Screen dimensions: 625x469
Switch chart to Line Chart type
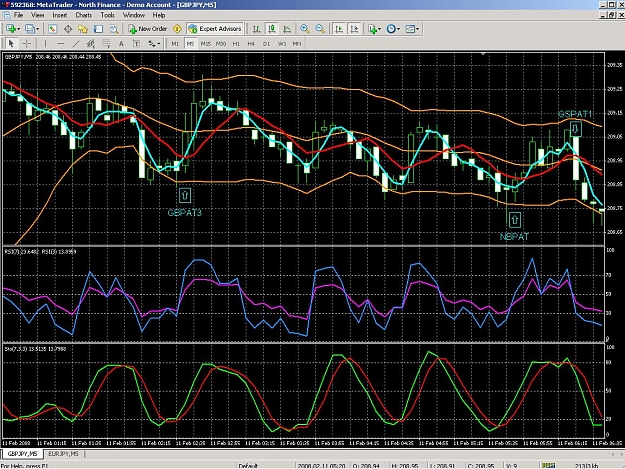click(x=287, y=29)
